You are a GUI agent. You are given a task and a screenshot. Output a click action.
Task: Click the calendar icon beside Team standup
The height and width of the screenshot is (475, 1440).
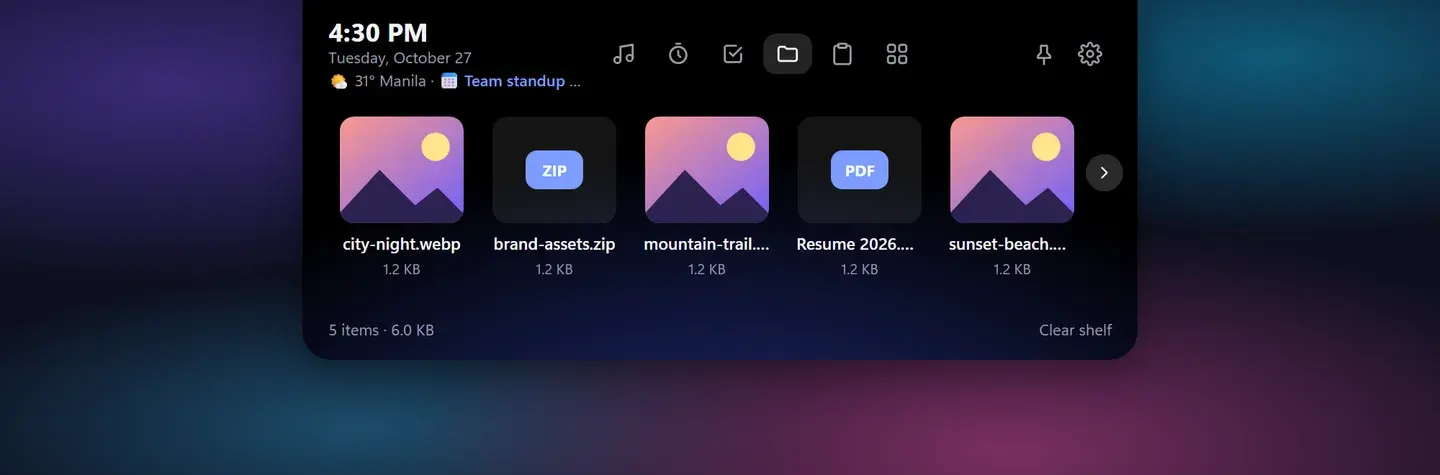(449, 81)
